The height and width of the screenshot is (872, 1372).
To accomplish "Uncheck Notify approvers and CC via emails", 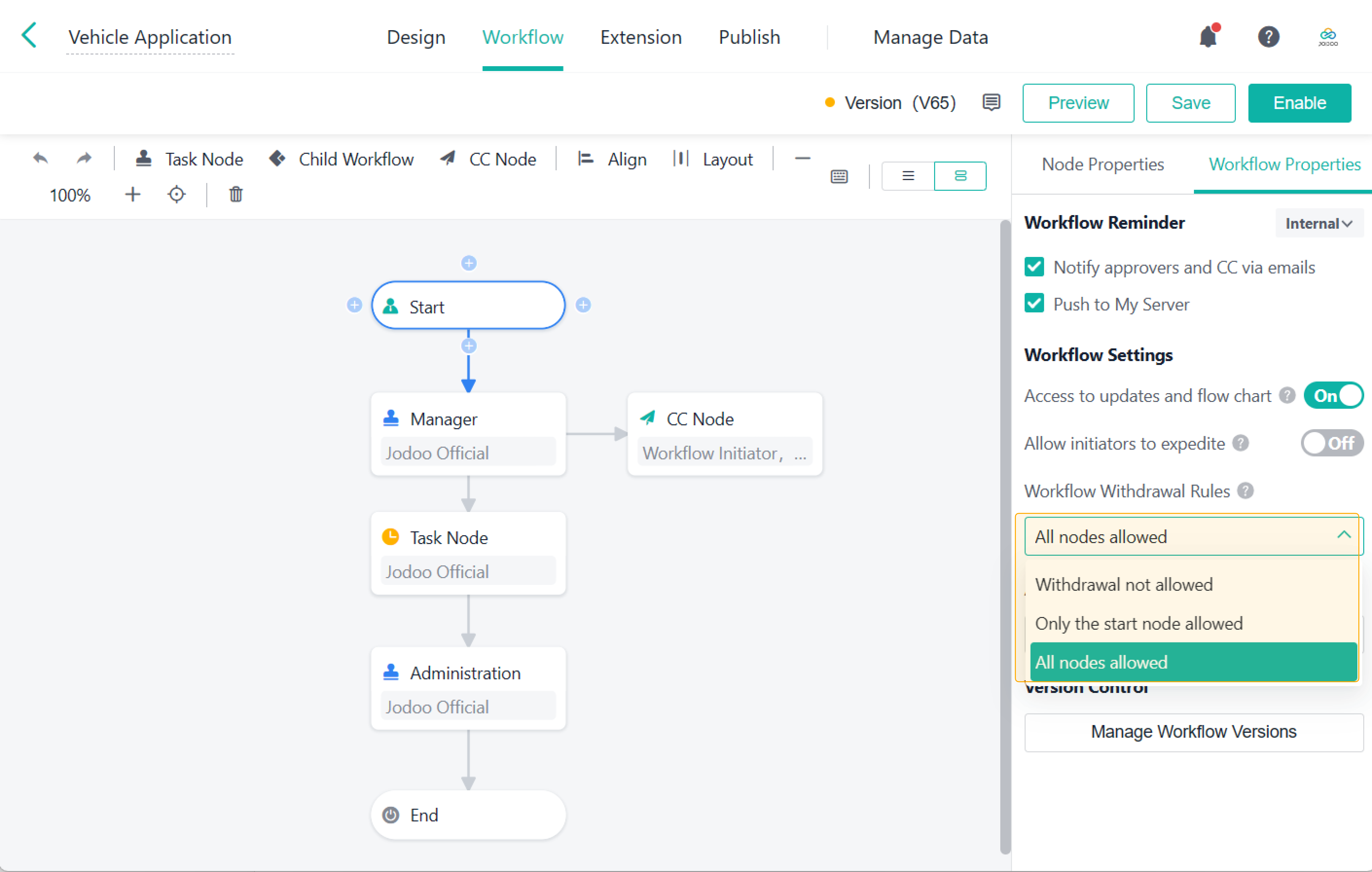I will pos(1034,267).
